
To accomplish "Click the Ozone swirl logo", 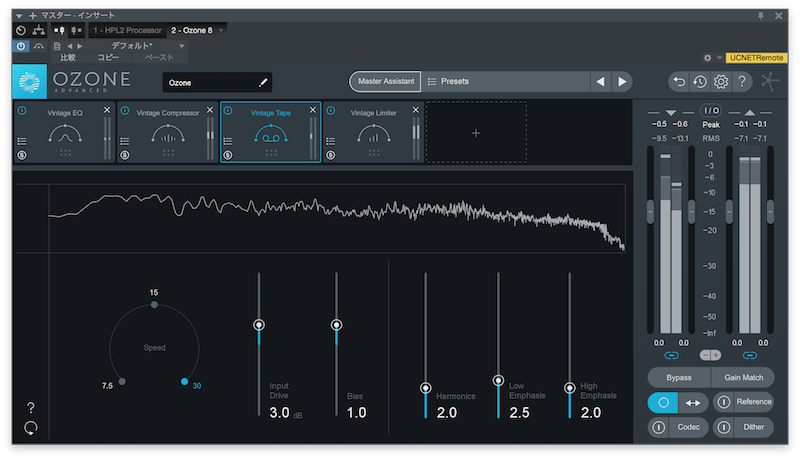I will (x=30, y=82).
